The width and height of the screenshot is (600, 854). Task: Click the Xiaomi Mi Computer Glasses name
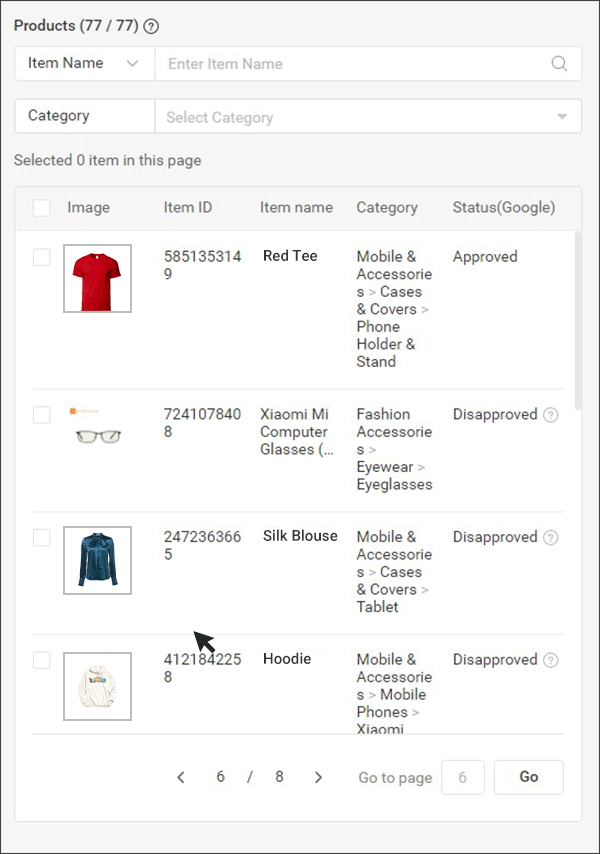297,432
